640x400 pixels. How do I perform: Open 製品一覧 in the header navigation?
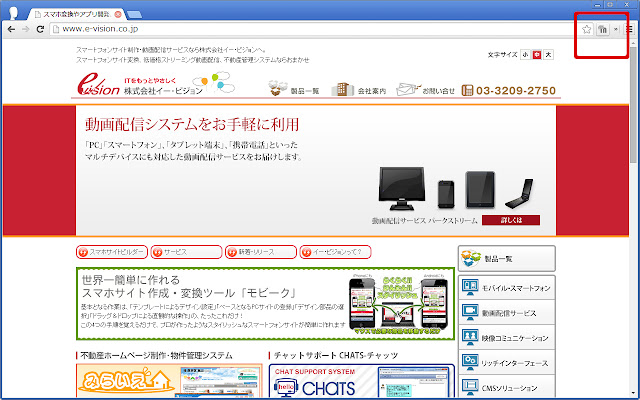tap(305, 91)
